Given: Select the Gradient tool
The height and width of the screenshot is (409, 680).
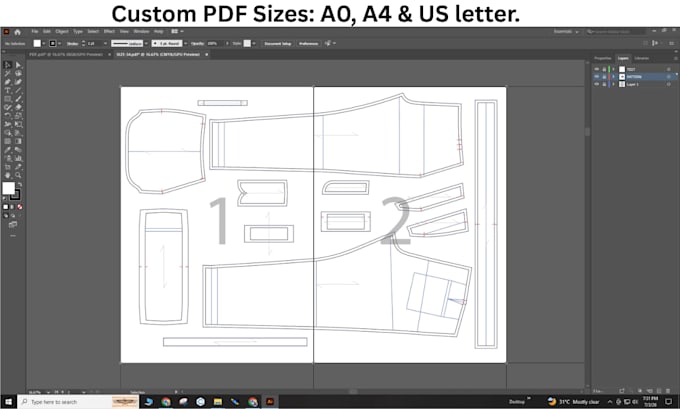Looking at the screenshot, I should click(x=18, y=141).
